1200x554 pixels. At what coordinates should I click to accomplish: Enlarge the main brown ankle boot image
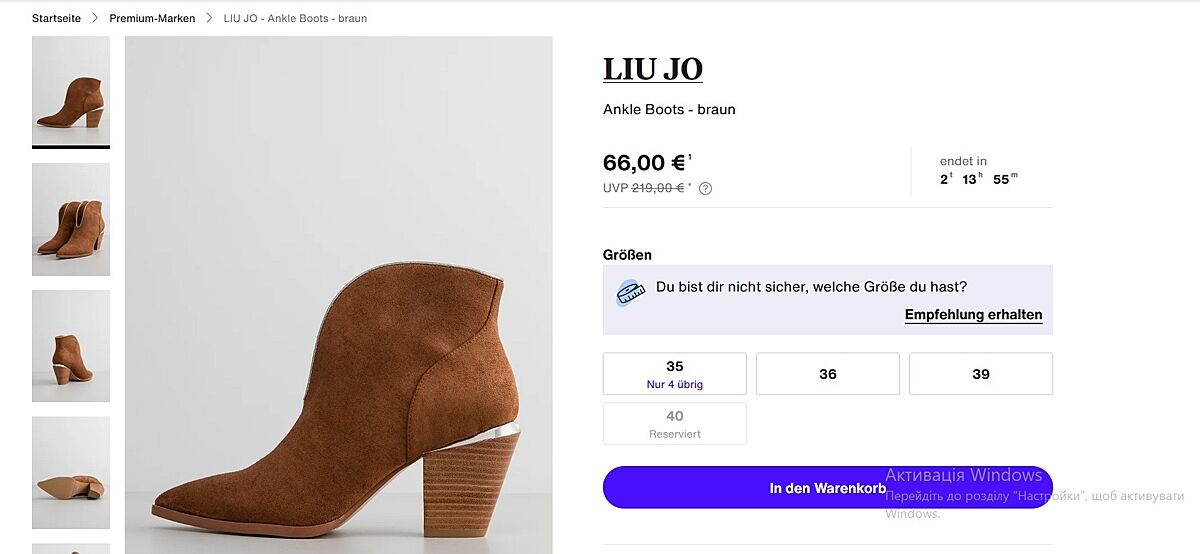coord(339,295)
